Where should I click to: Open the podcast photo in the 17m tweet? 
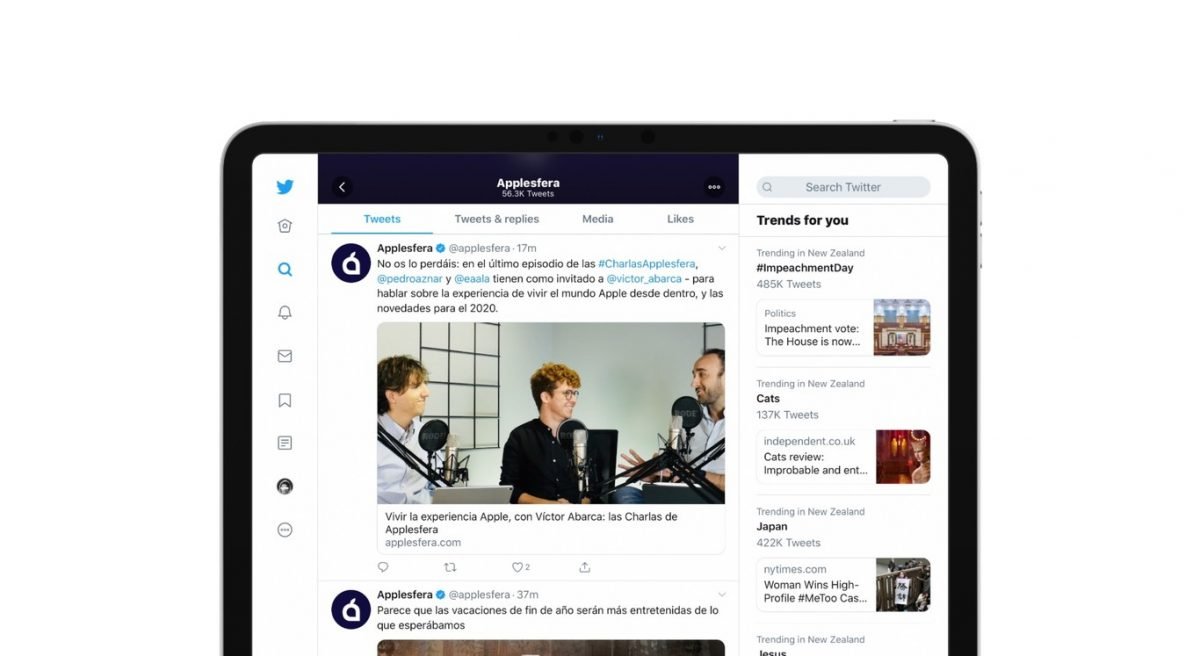[x=551, y=413]
